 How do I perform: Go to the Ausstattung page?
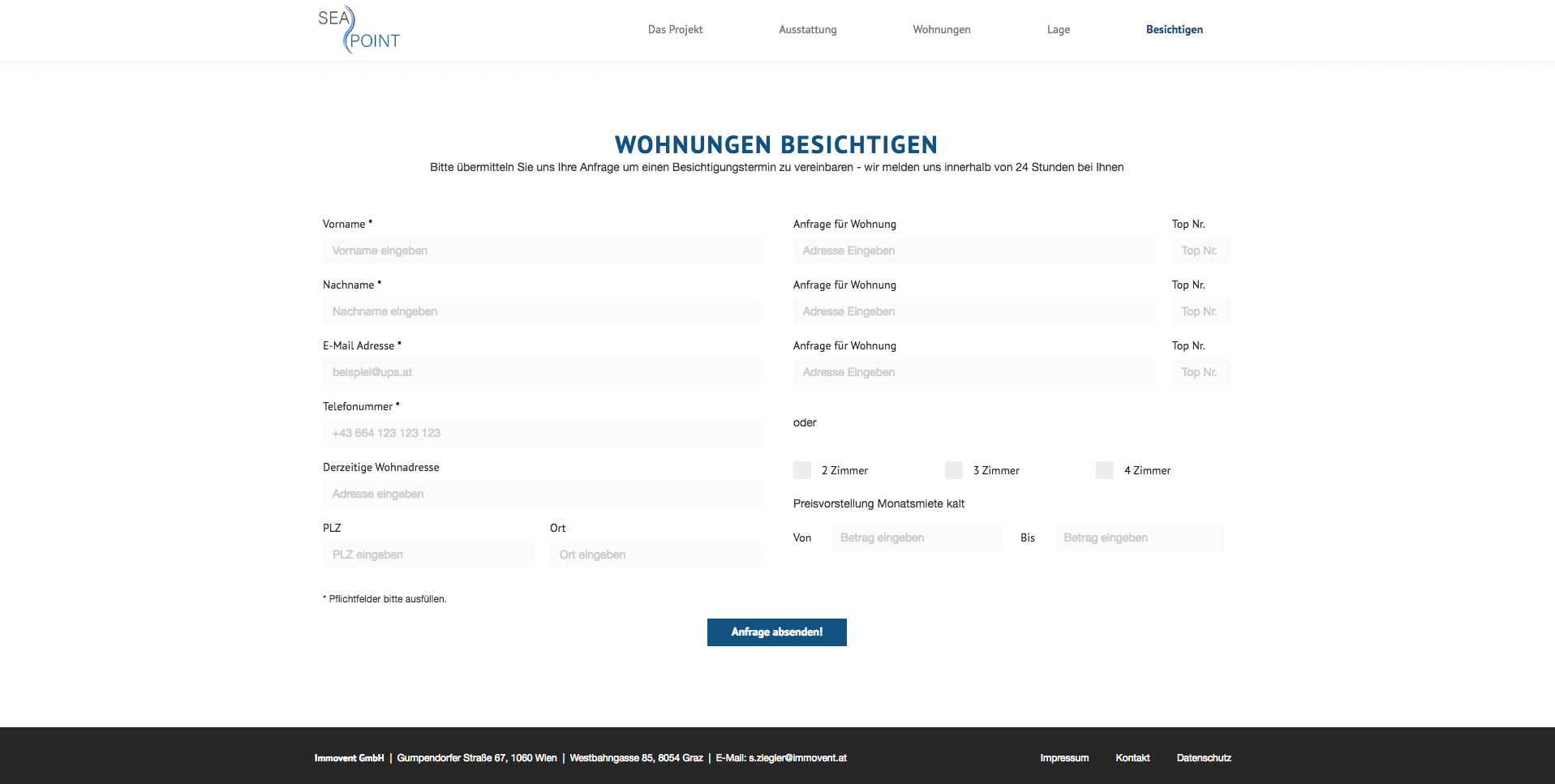807,30
